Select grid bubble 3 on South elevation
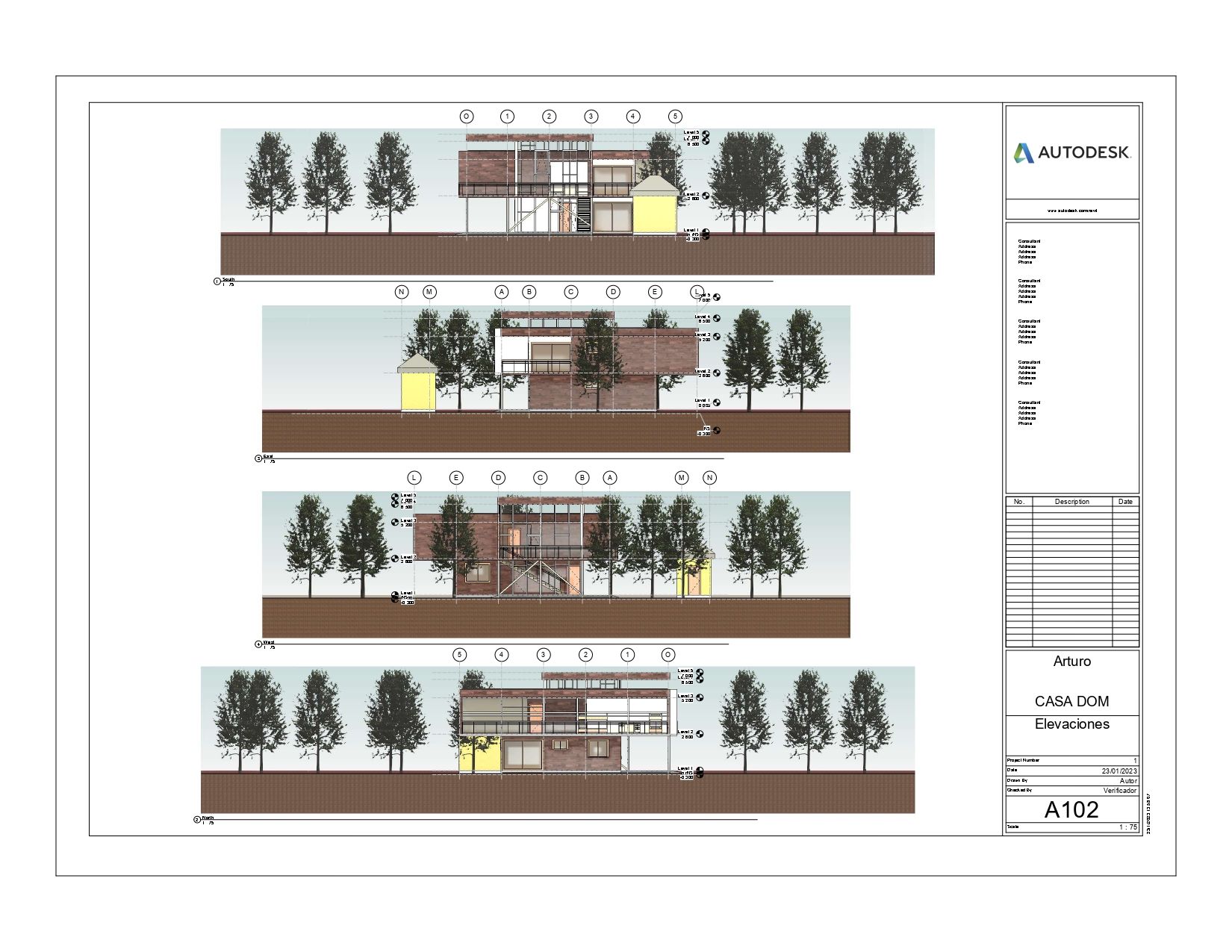Screen dimensions: 1232x952 coord(591,116)
